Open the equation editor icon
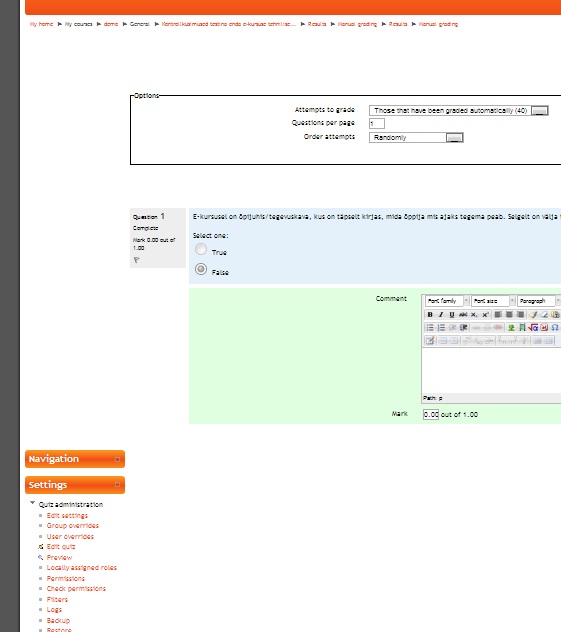Screen dimensions: 561x632 pos(533,328)
